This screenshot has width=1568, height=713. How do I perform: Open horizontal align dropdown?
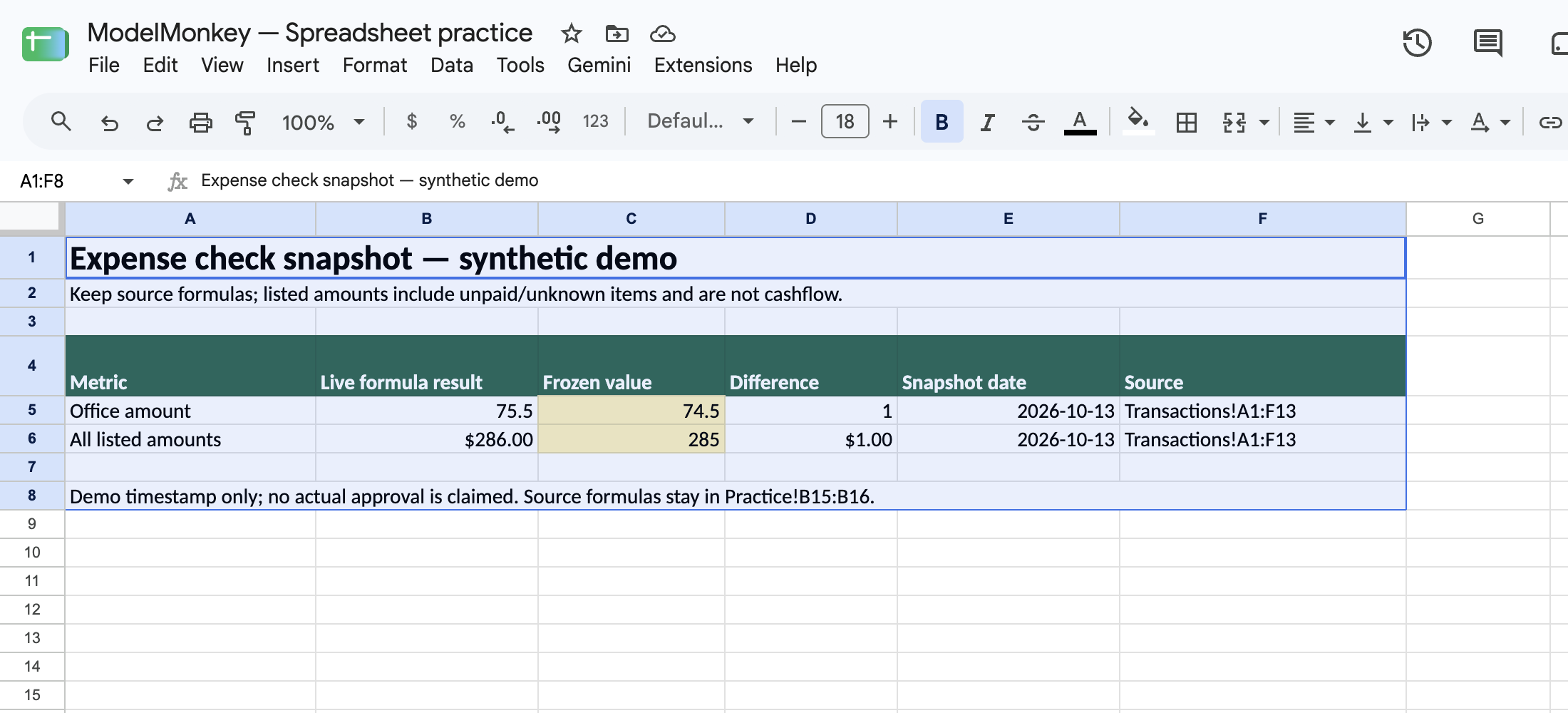(1314, 123)
